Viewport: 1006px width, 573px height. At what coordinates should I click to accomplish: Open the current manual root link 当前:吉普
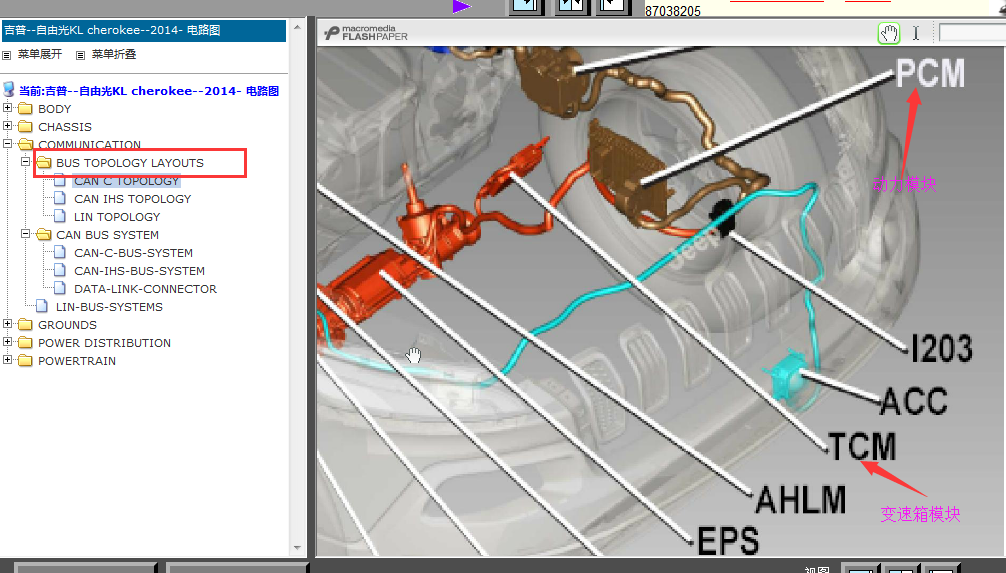click(x=149, y=91)
